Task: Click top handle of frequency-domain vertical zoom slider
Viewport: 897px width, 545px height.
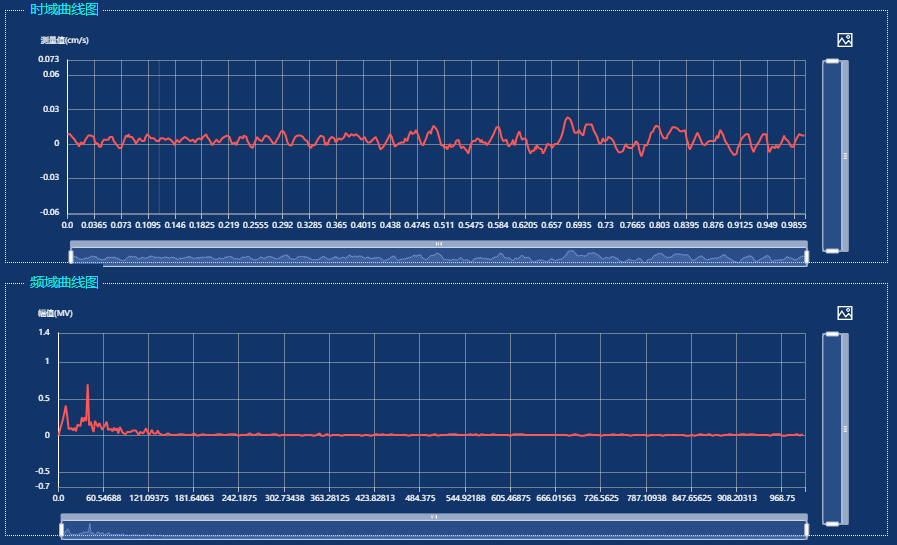Action: 831,336
